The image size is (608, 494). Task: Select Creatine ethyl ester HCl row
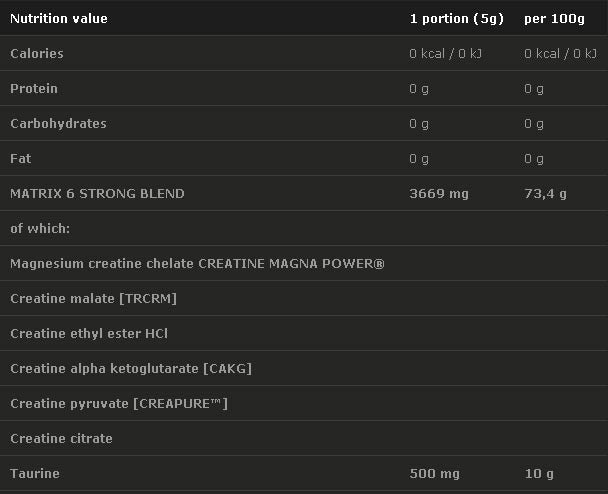[x=89, y=333]
